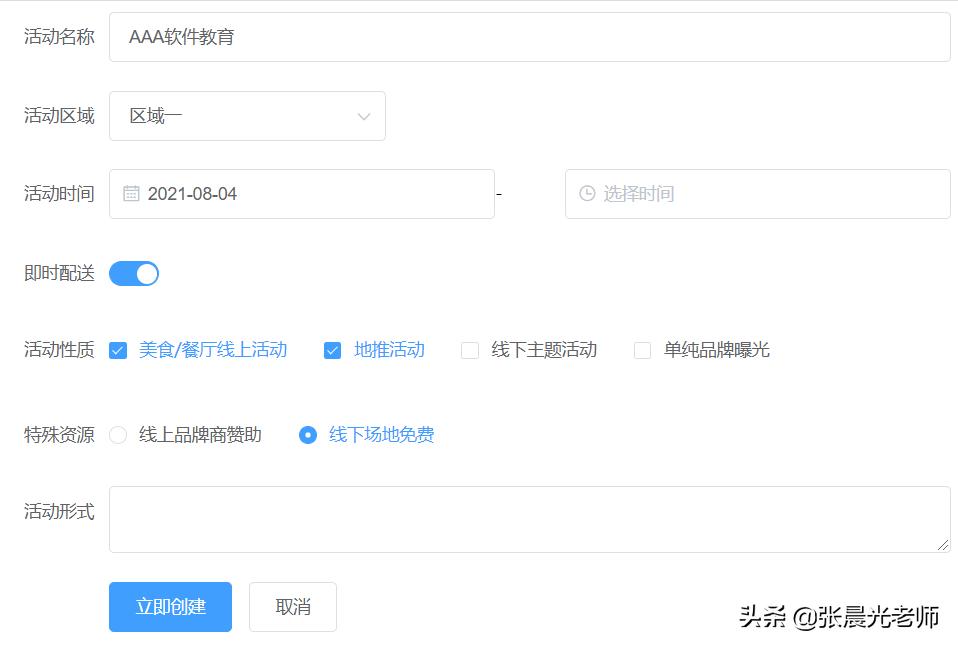
Task: Click the calendar icon in the date field
Action: 131,194
